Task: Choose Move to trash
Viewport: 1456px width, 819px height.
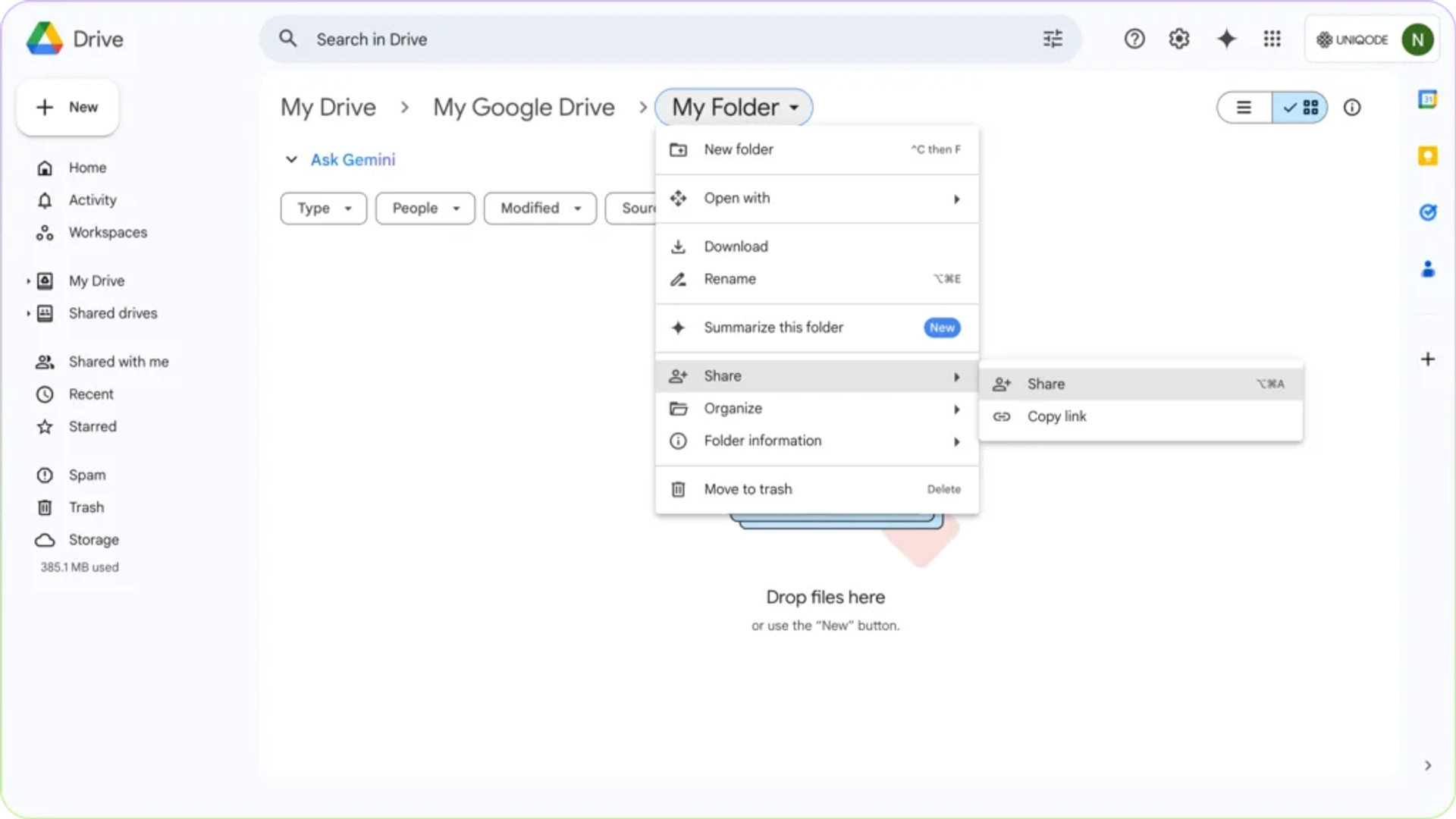Action: coord(817,489)
